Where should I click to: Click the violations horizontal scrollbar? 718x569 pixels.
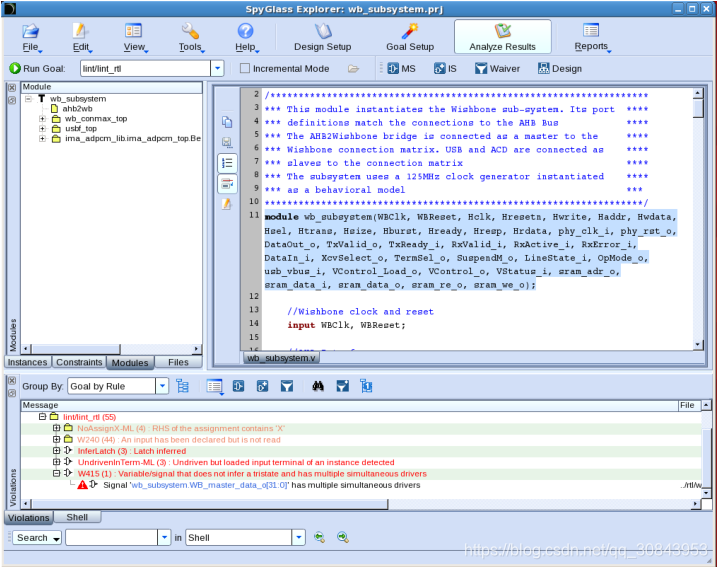[208, 504]
